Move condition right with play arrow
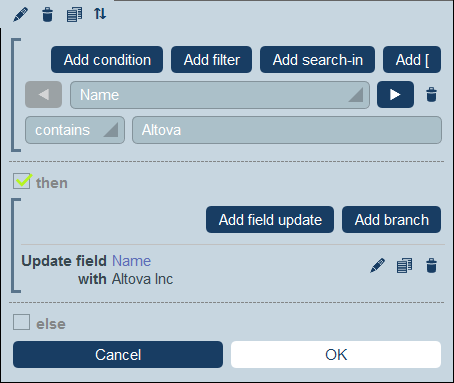Viewport: 454px width, 383px height. 395,95
